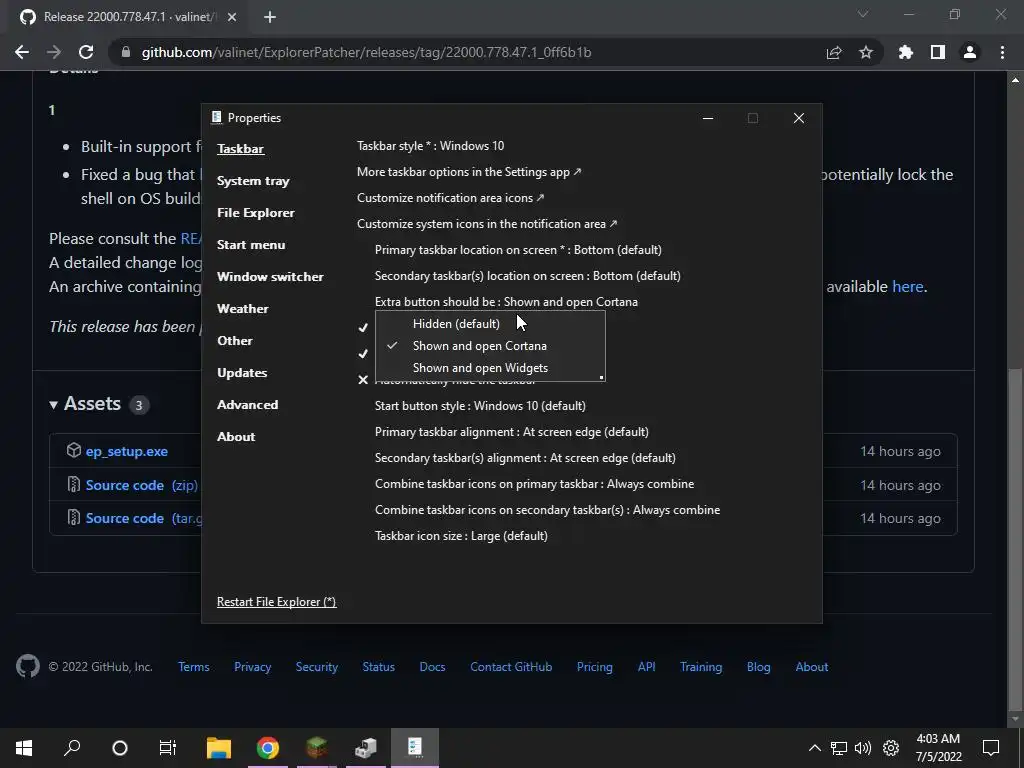
Task: Choose Shown and open Widgets
Action: point(490,368)
